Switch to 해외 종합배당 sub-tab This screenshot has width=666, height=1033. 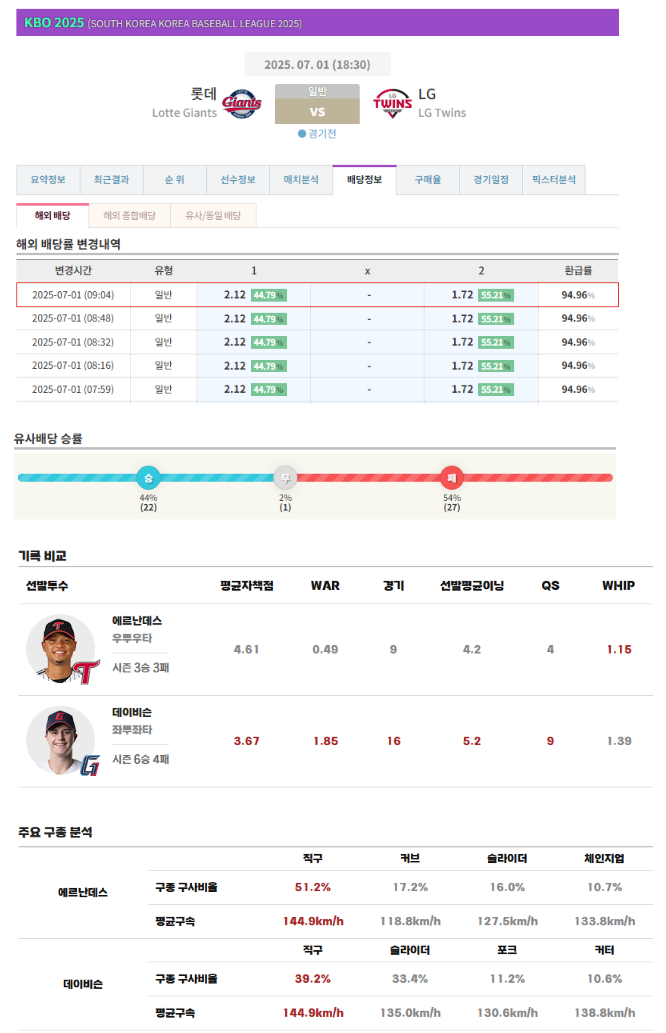tap(130, 215)
